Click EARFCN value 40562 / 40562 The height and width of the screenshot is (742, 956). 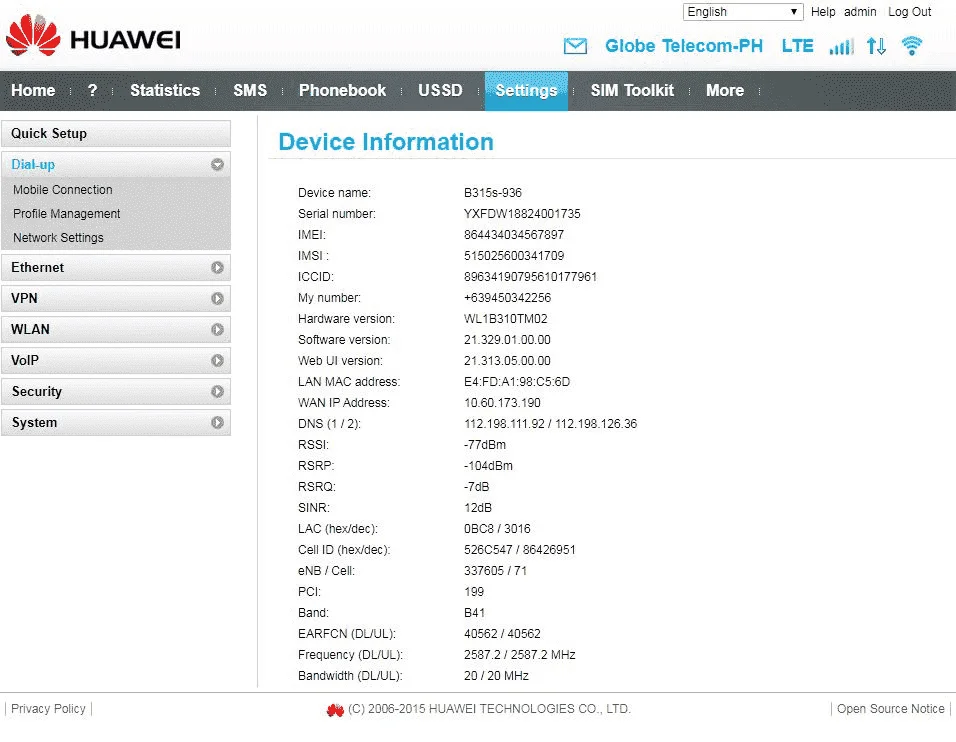[x=502, y=634]
